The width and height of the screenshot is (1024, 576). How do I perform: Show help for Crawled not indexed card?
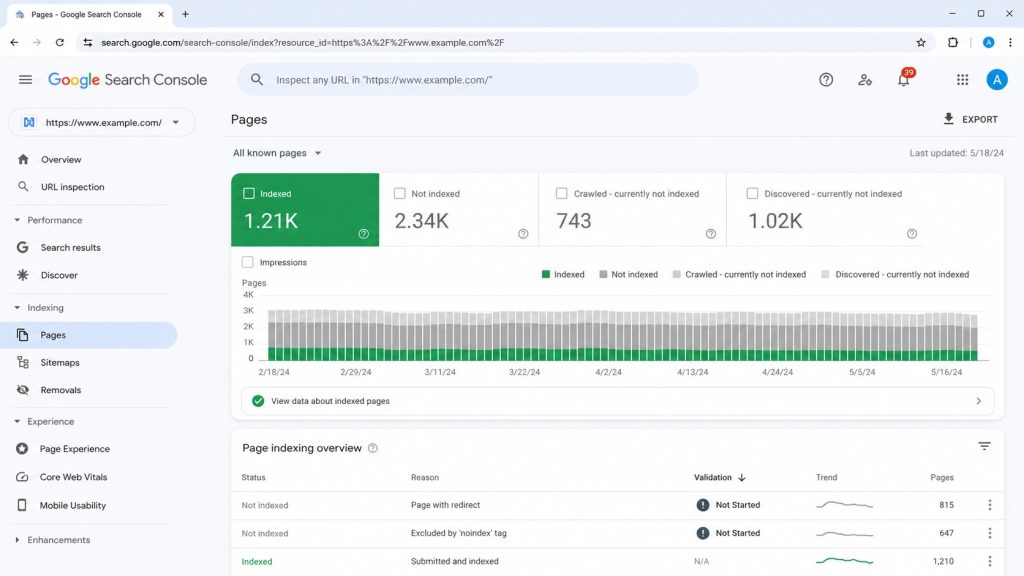coord(711,234)
